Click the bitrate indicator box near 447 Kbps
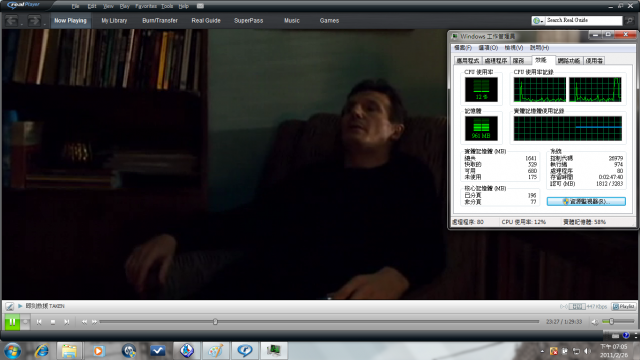This screenshot has height=360, width=640. (x=577, y=306)
